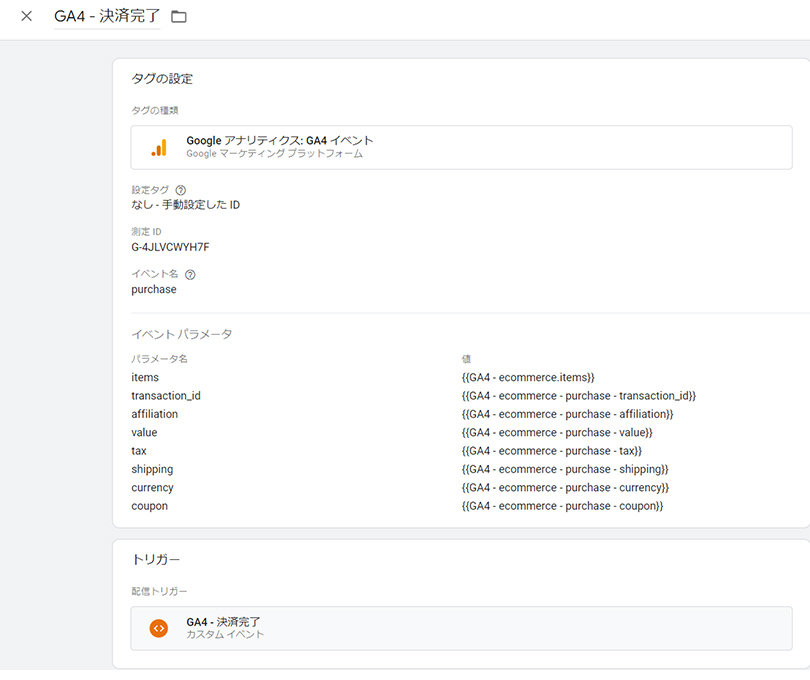
Task: Click the purchase - transaction_id variable value
Action: tap(579, 396)
